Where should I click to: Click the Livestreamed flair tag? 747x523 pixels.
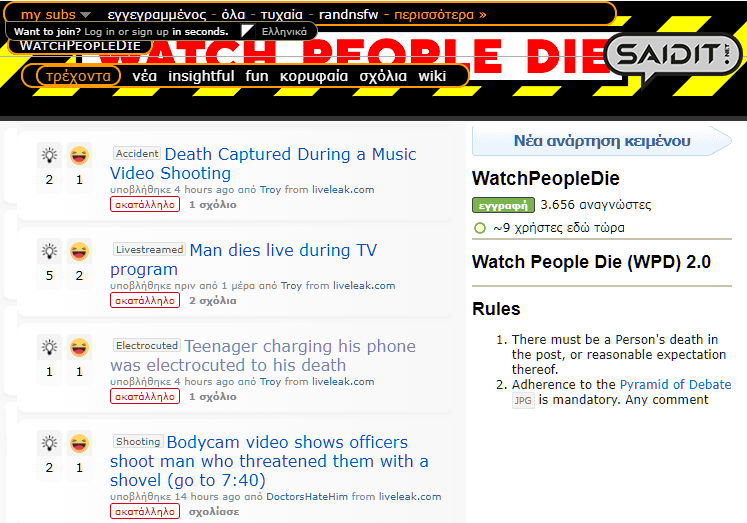150,249
